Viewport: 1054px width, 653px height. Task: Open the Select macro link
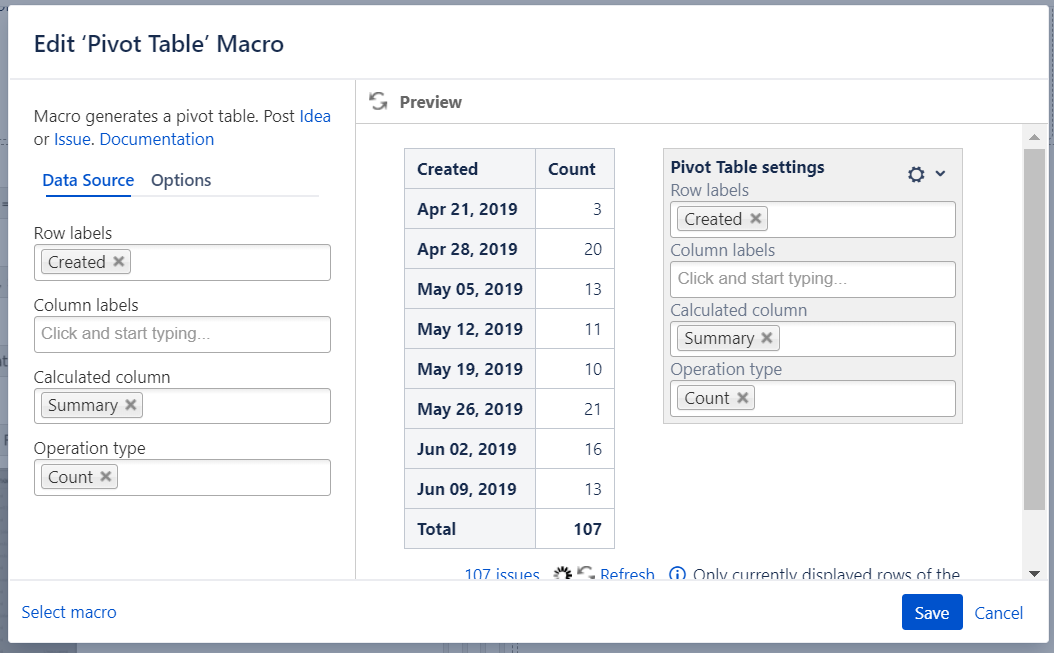tap(69, 612)
